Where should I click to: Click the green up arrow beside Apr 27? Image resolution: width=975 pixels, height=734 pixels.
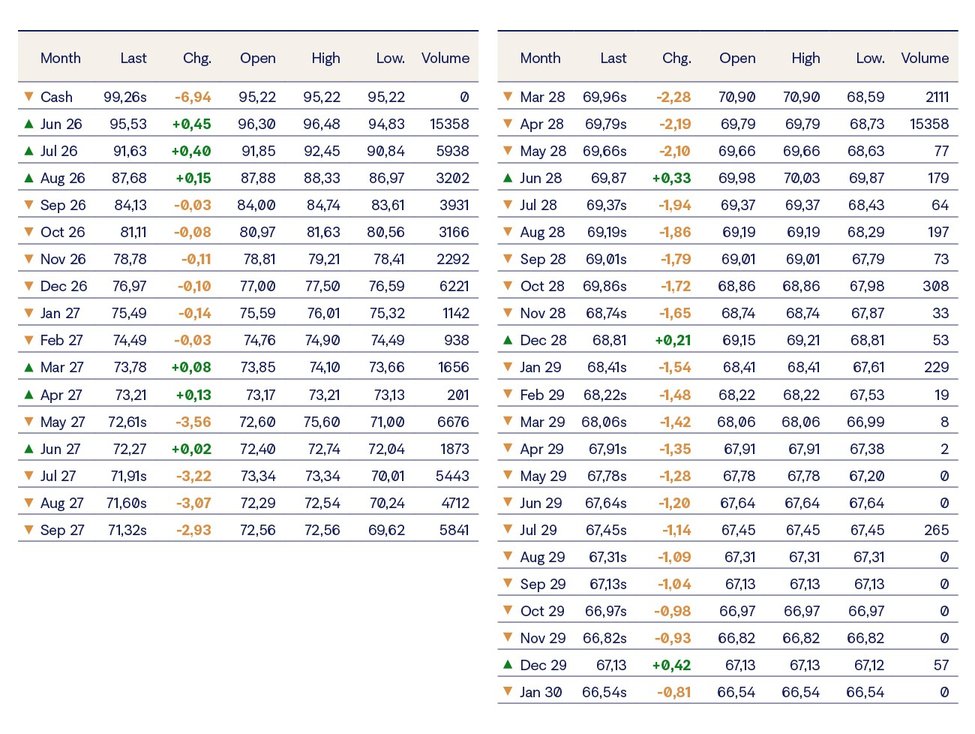[28, 394]
